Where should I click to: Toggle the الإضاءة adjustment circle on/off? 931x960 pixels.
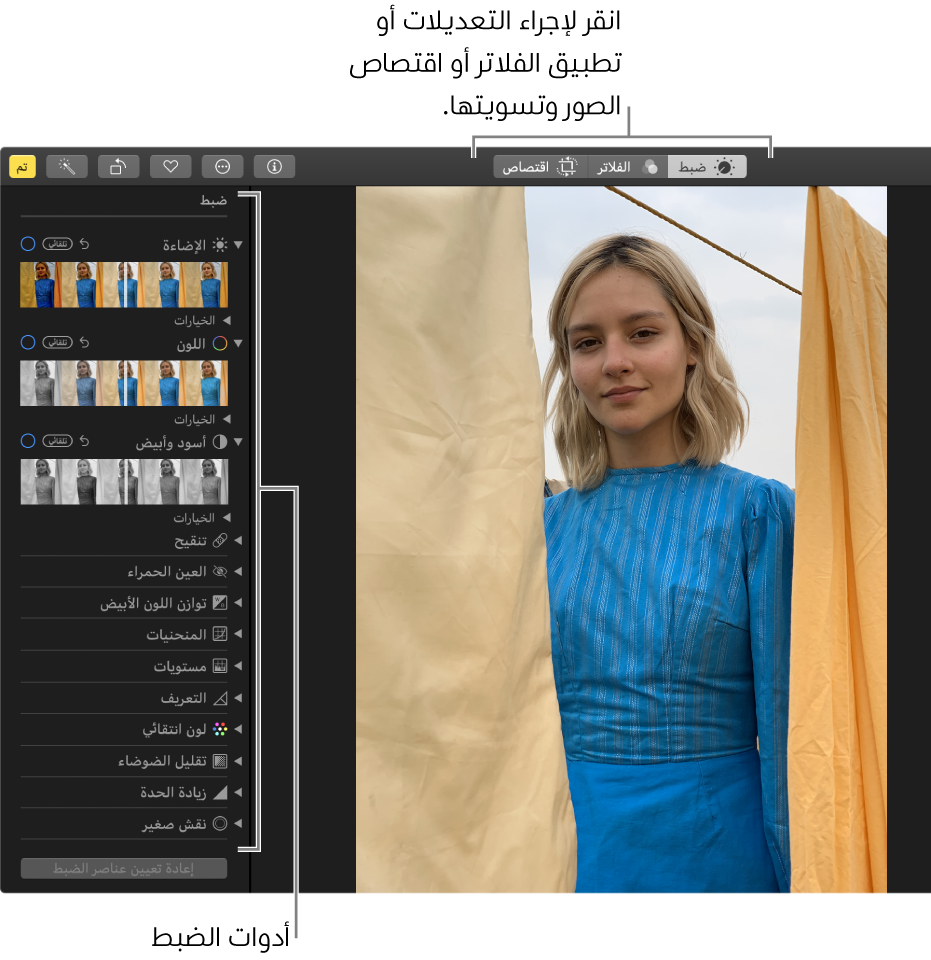coord(28,244)
